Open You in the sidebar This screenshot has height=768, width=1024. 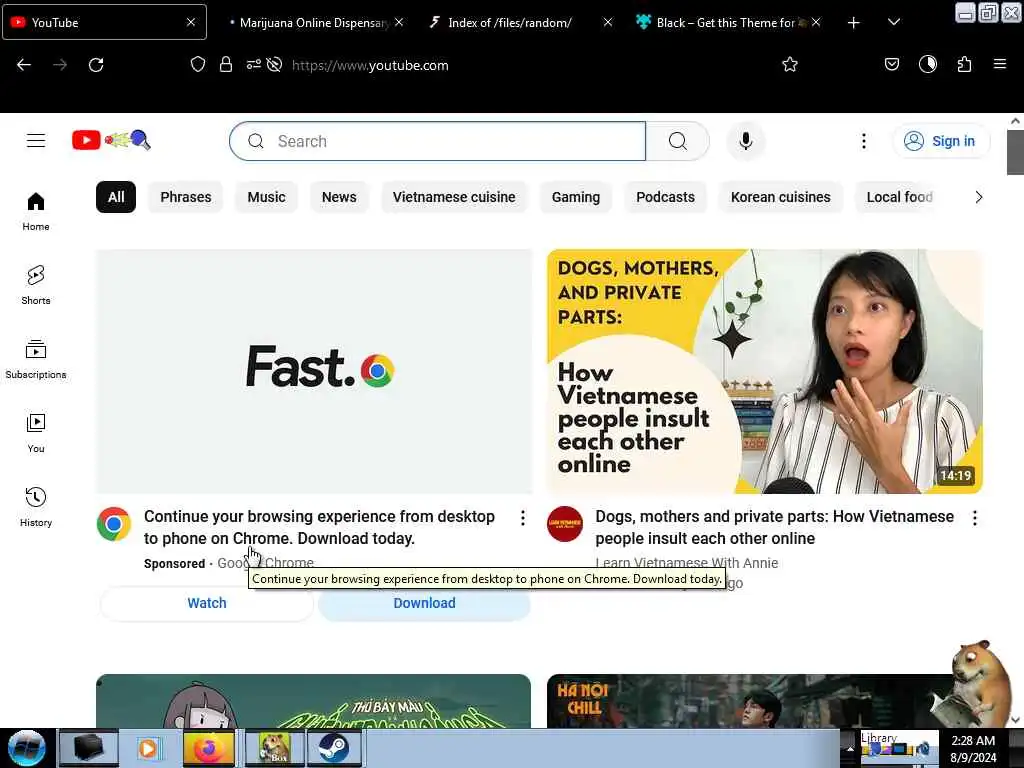pos(36,433)
